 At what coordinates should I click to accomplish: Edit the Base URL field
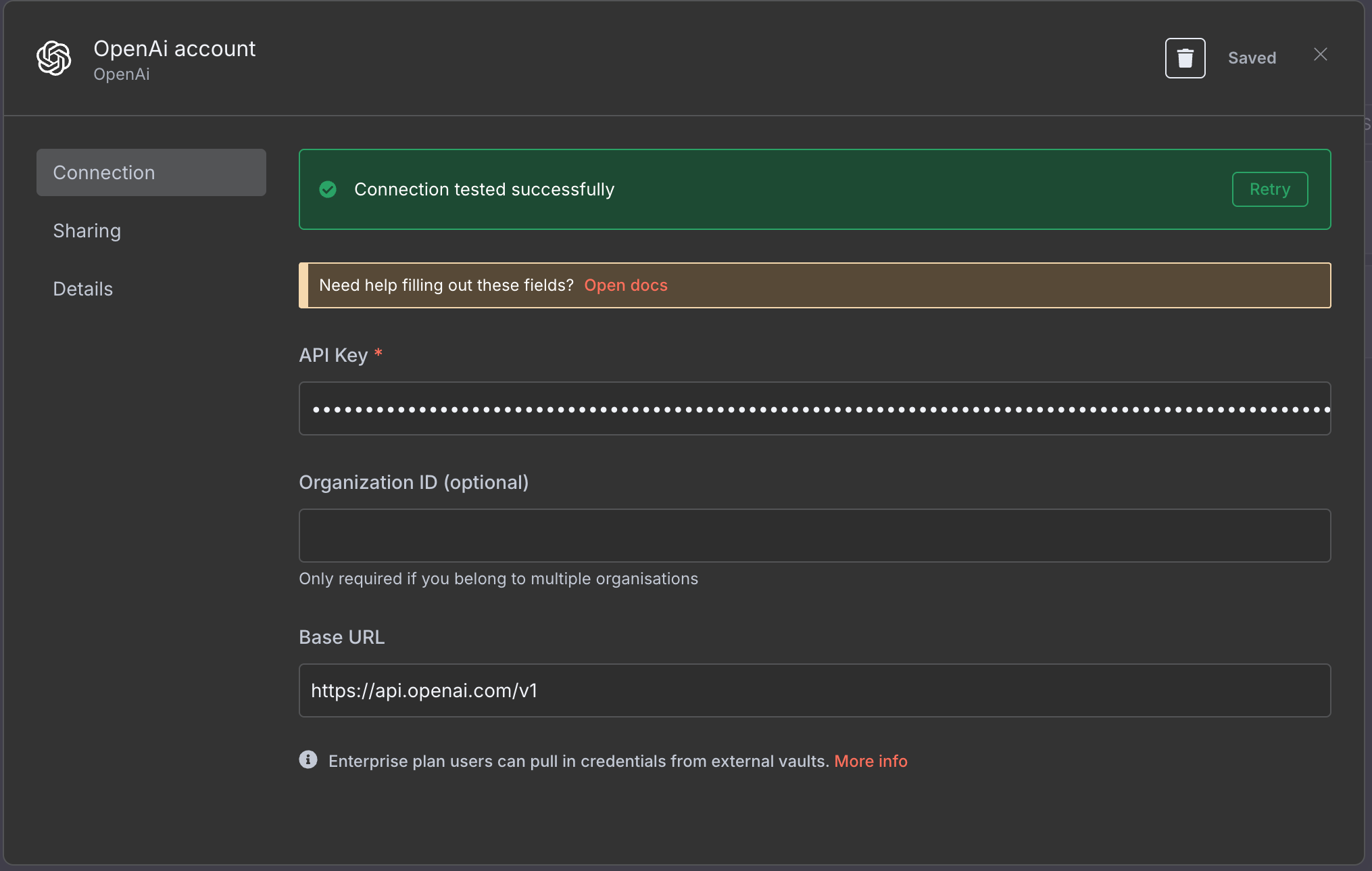point(814,690)
